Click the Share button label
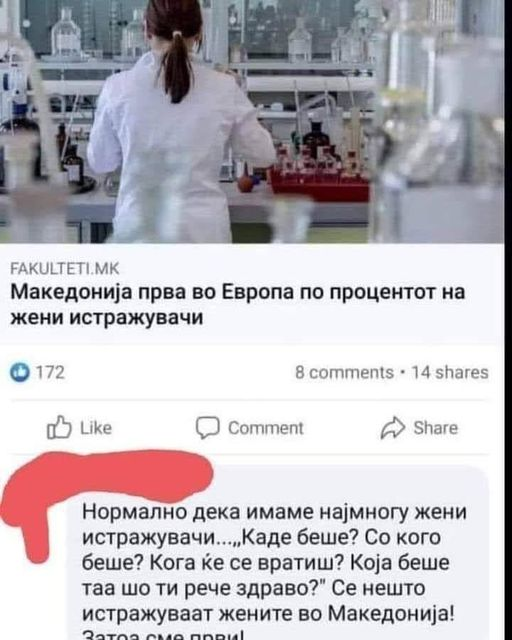Image resolution: width=512 pixels, height=640 pixels. [436, 428]
